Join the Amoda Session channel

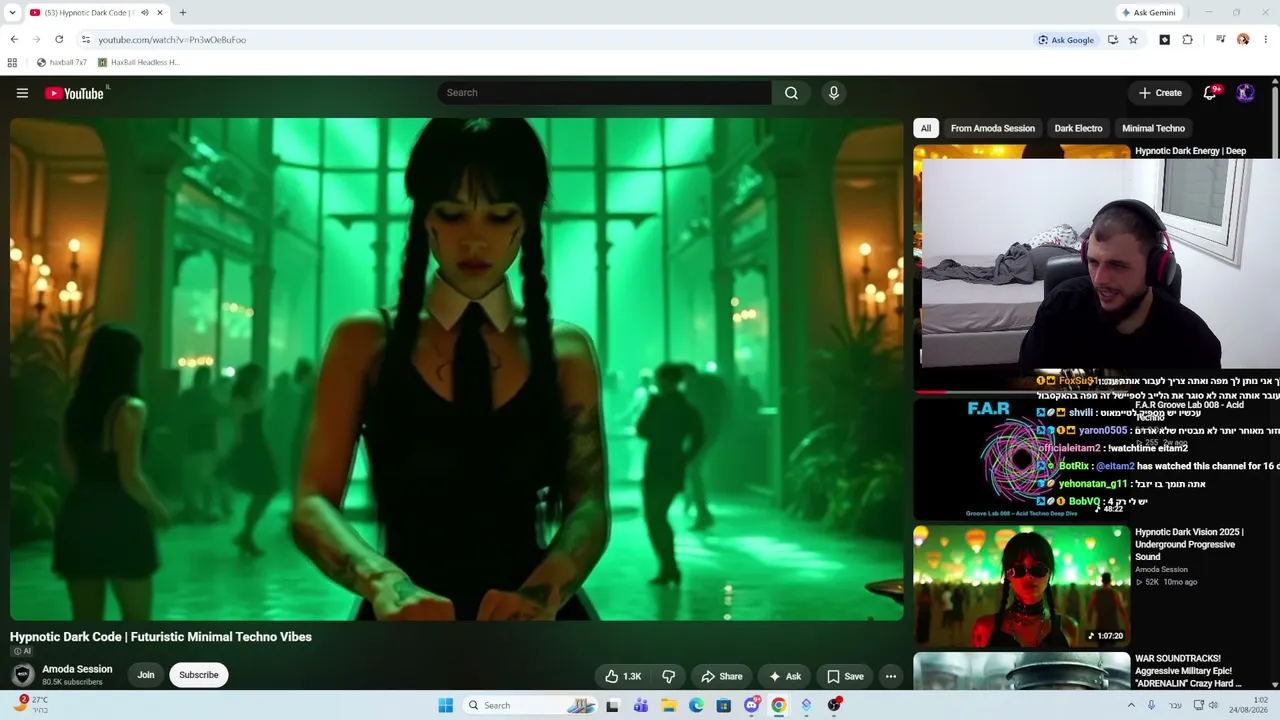coord(146,675)
